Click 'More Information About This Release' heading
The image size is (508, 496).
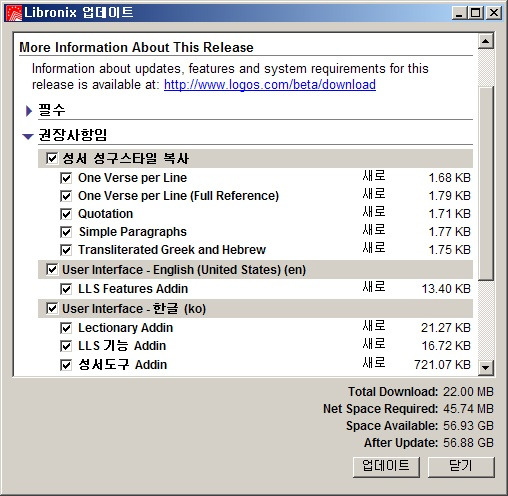coord(136,48)
